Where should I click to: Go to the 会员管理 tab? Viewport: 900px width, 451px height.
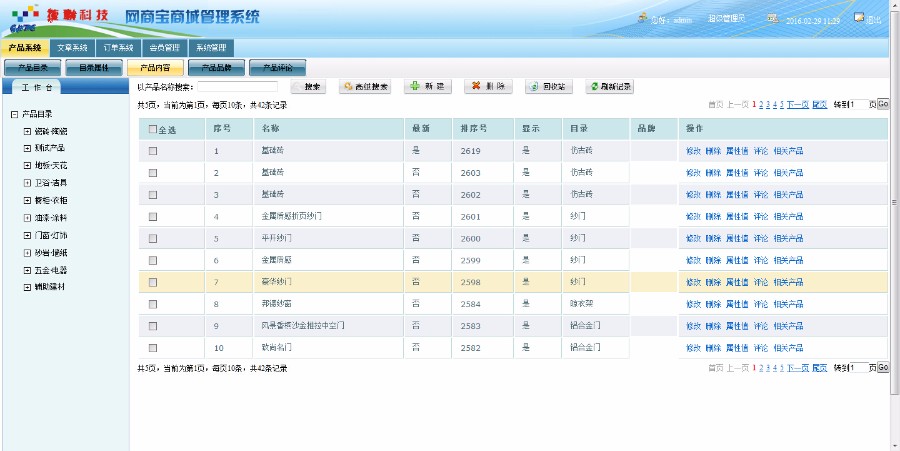tap(165, 48)
